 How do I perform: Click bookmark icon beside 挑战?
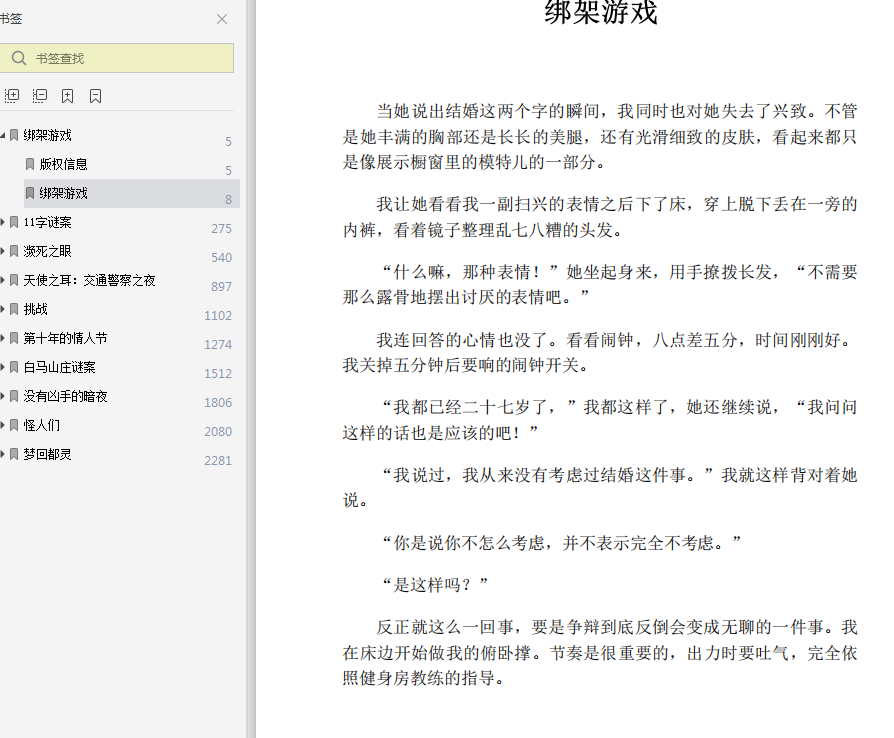14,309
